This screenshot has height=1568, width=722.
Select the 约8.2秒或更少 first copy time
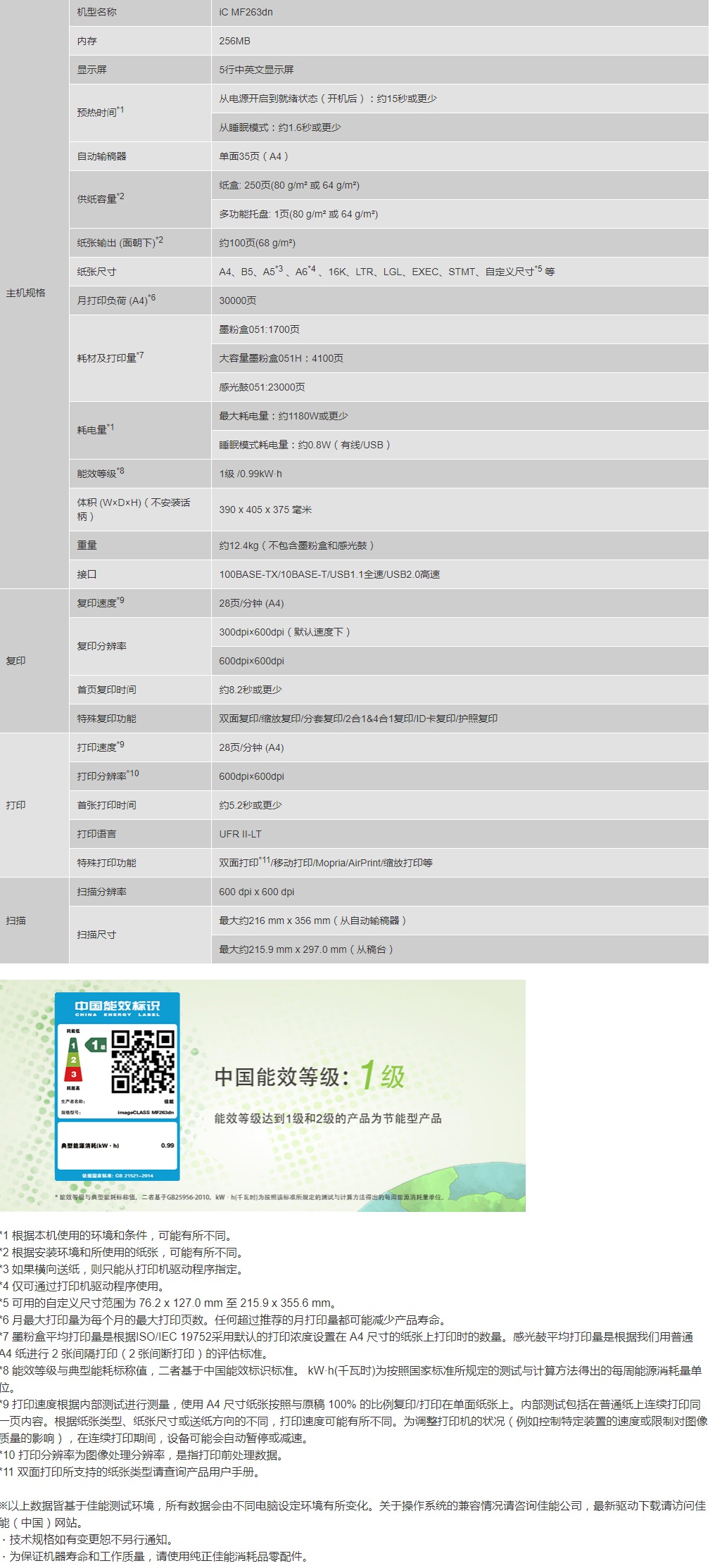click(x=250, y=690)
